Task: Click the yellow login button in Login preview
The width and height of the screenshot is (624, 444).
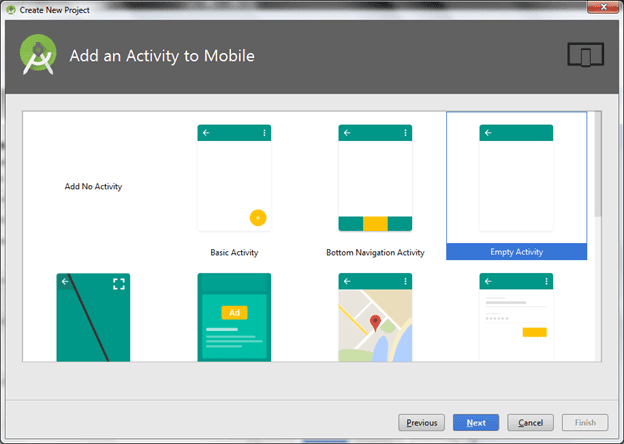Action: pos(534,332)
